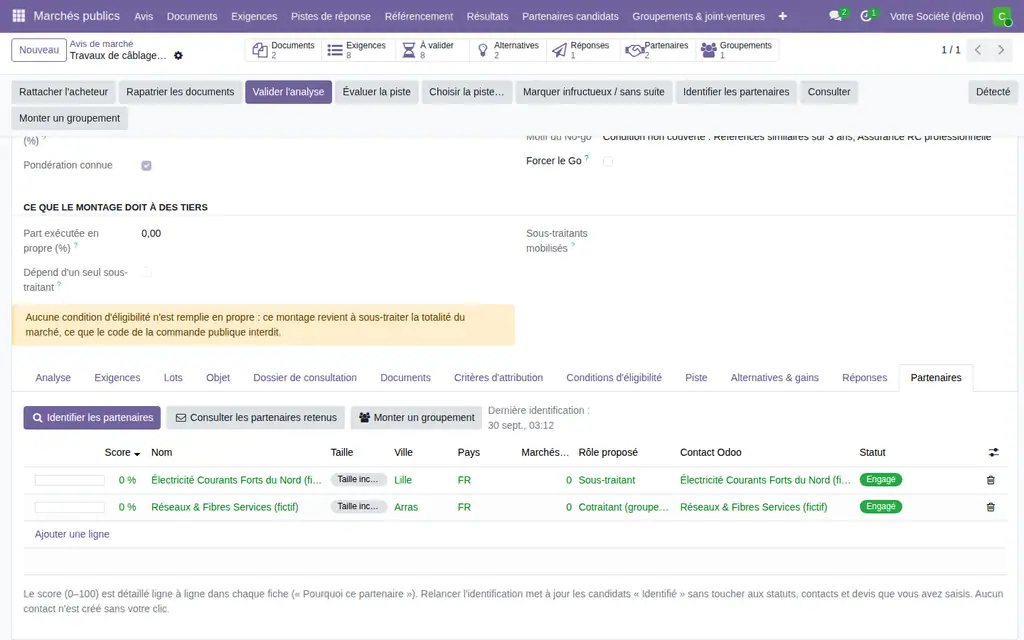Click Marquer infructueux / sans suite button
Image resolution: width=1024 pixels, height=640 pixels.
(593, 92)
